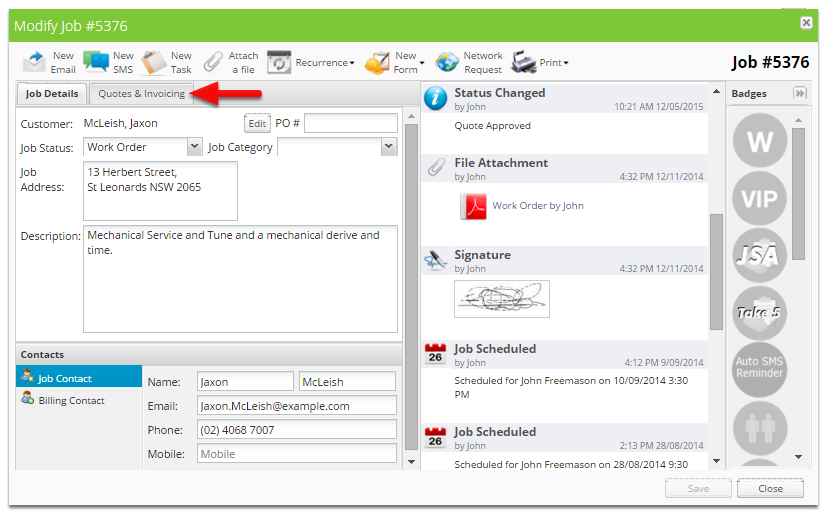Click the Close button at the bottom

pos(770,488)
